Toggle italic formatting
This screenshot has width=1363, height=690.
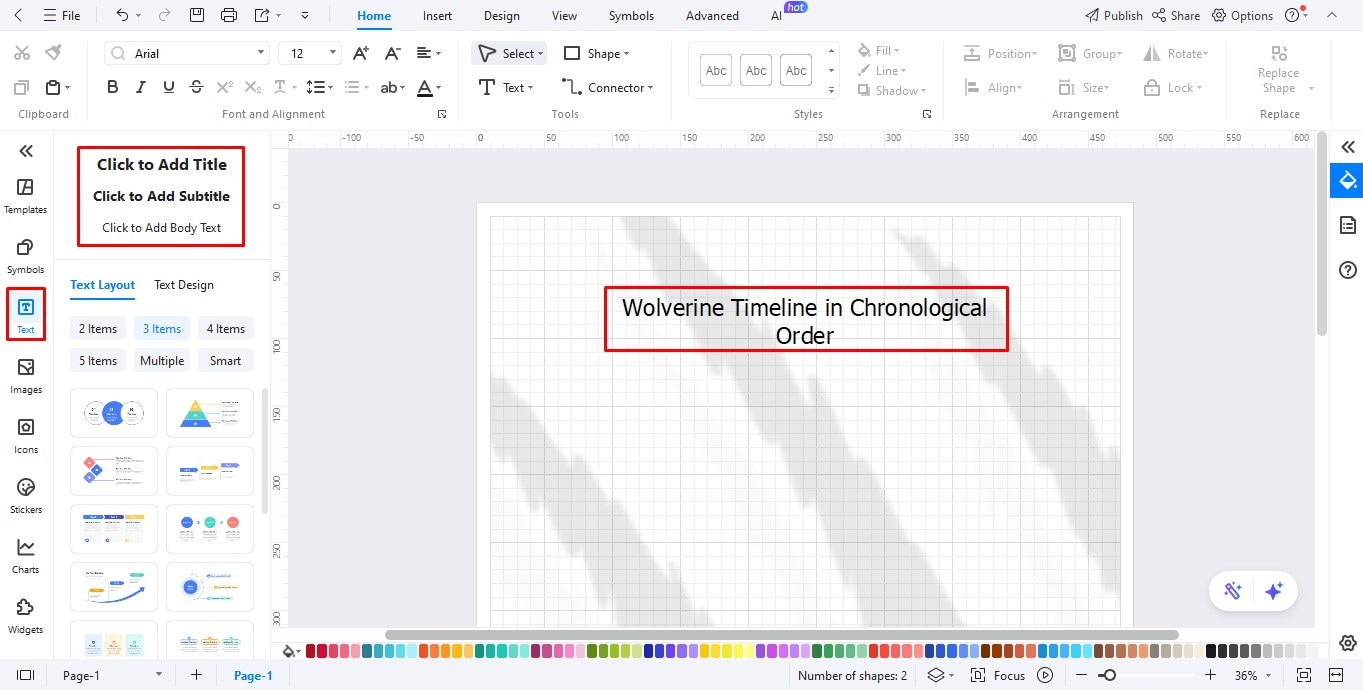(141, 87)
